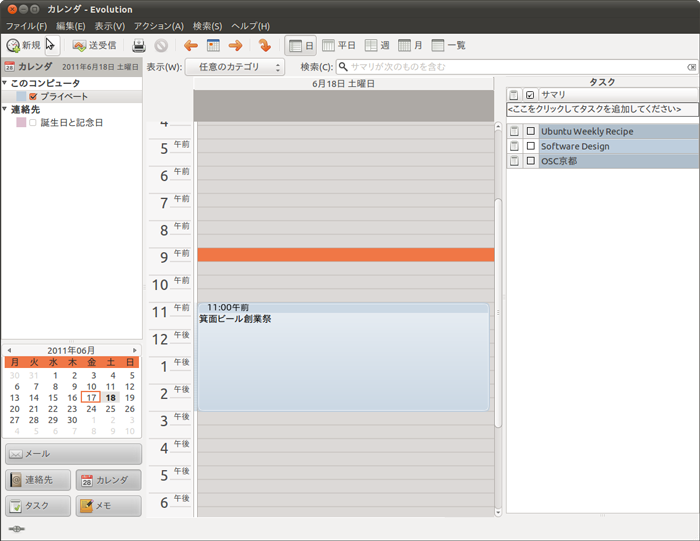
Task: Click the online/offline status icon at bottom
Action: click(17, 529)
